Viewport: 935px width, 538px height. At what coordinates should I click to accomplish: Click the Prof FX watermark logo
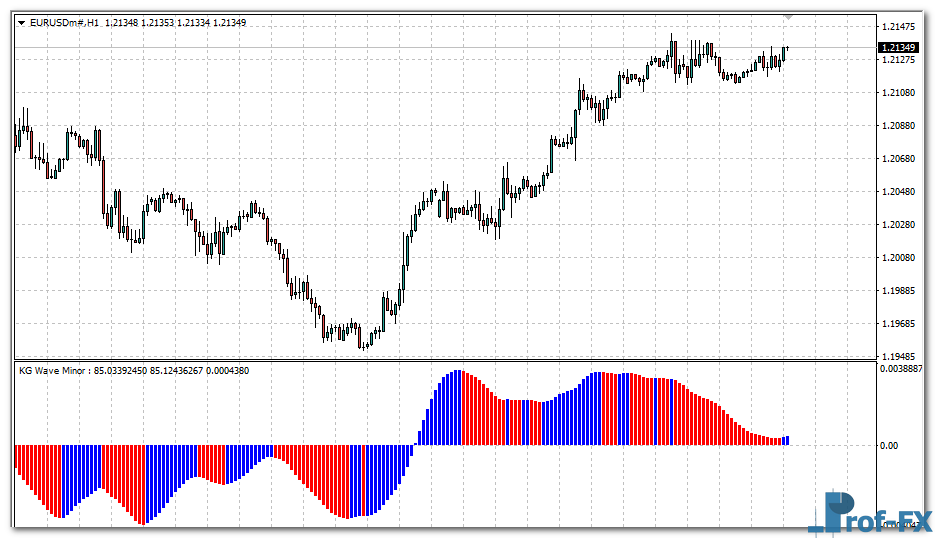click(868, 513)
